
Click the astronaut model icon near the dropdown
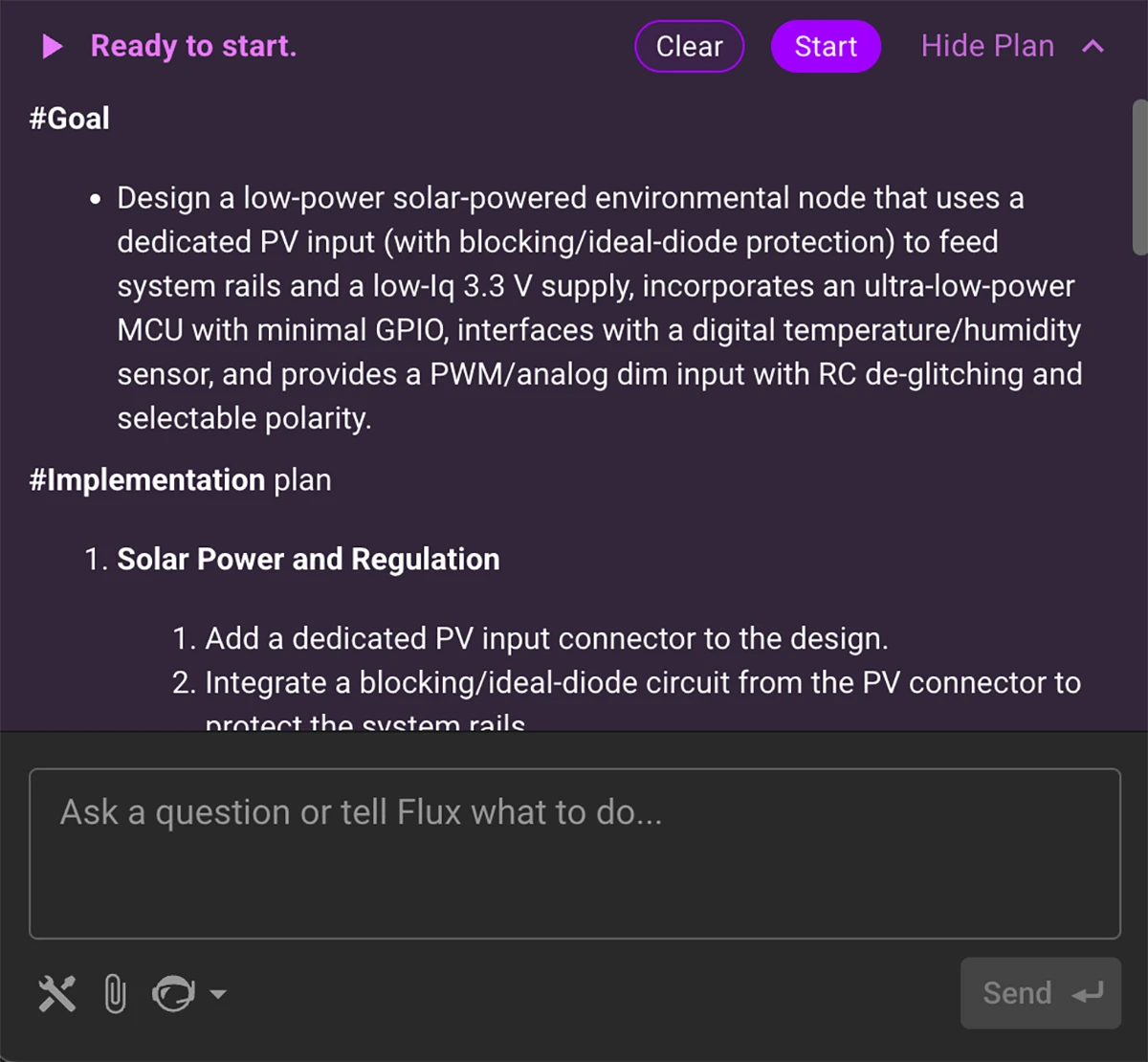tap(175, 995)
